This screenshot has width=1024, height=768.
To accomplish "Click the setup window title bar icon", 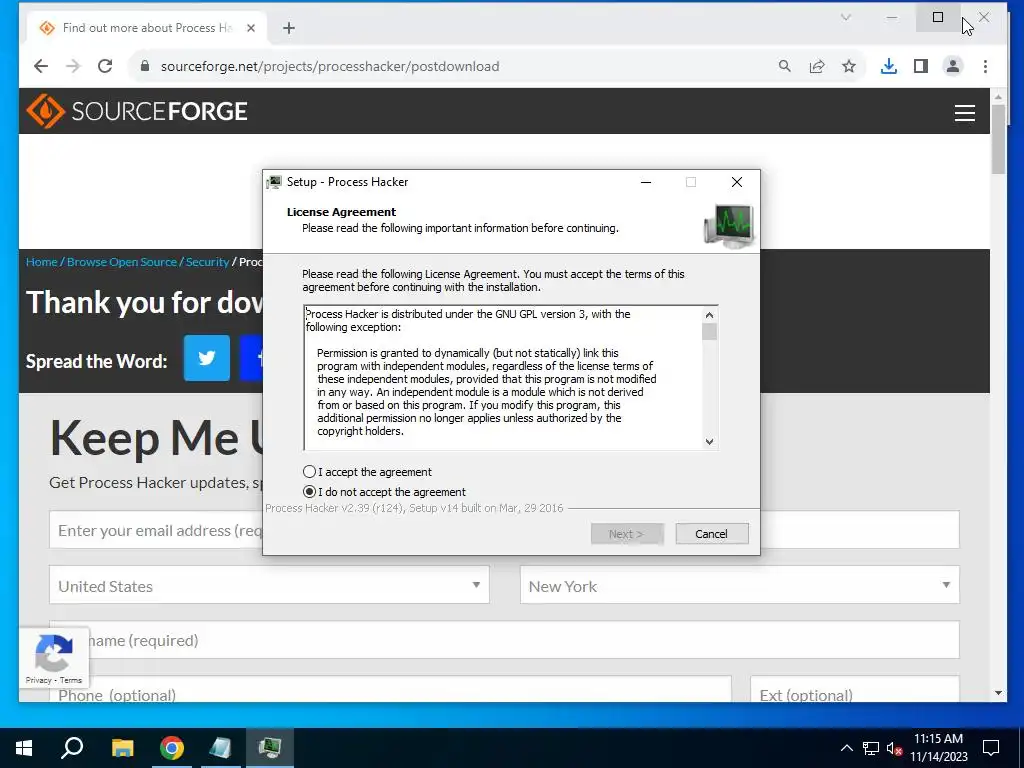I will click(274, 182).
